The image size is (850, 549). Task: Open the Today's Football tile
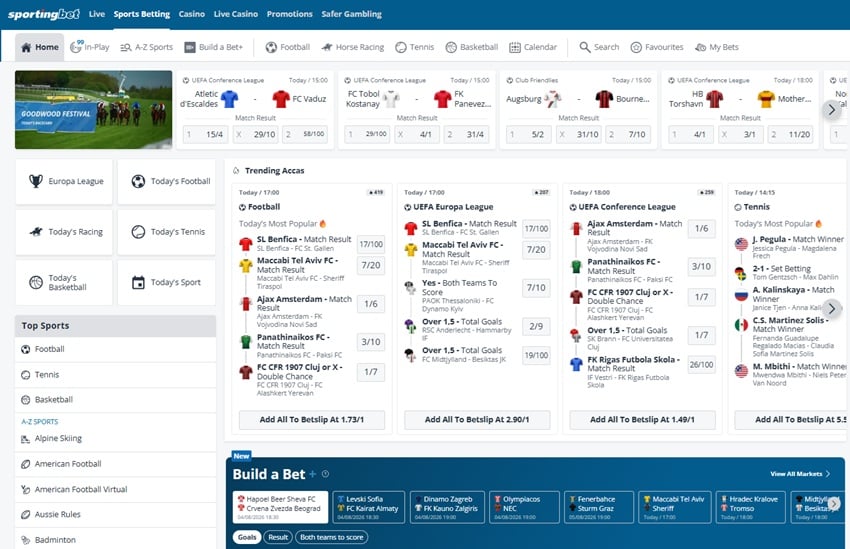pos(166,182)
